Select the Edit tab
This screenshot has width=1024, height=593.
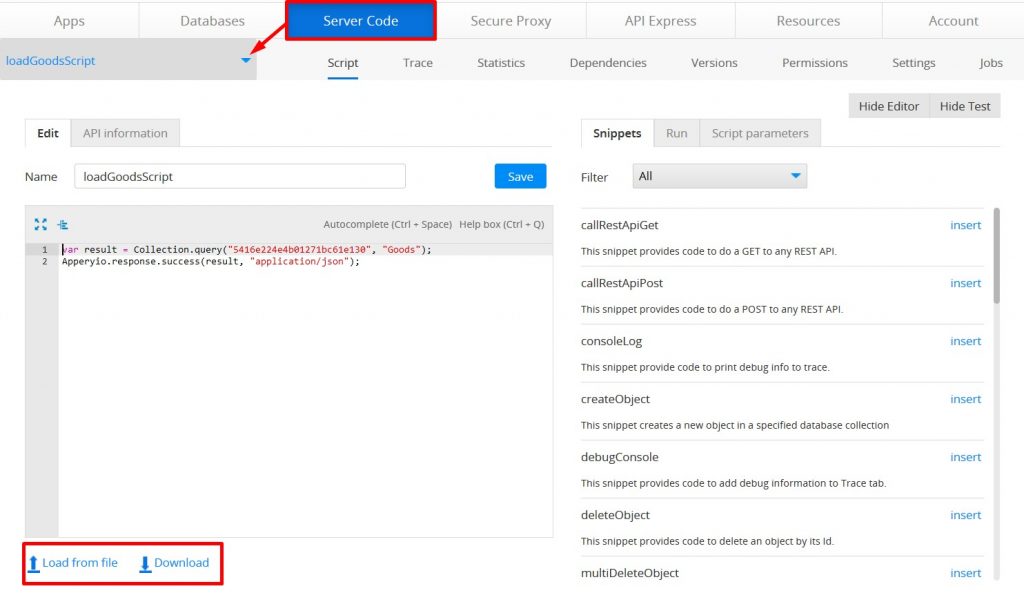click(x=48, y=133)
